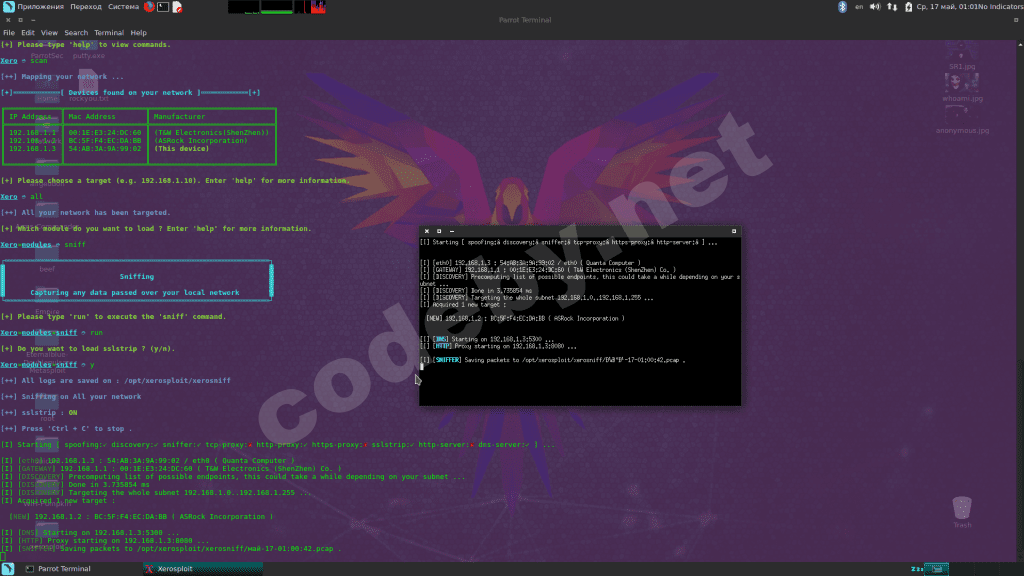Open the Parrot logo menu icon in top panel
The height and width of the screenshot is (576, 1024).
point(8,7)
